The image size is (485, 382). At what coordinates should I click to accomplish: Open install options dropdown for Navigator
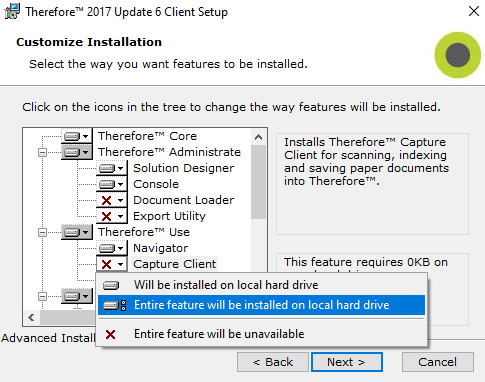coord(112,248)
